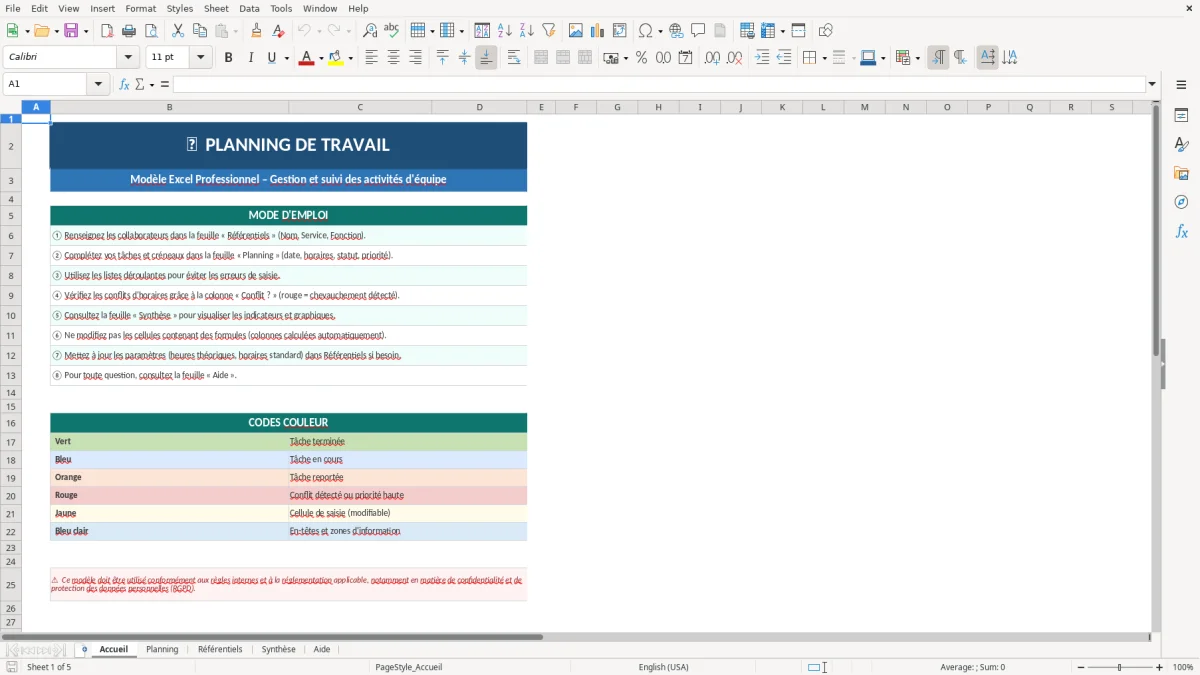The width and height of the screenshot is (1200, 675).
Task: Open Find & Replace
Action: coord(370,31)
